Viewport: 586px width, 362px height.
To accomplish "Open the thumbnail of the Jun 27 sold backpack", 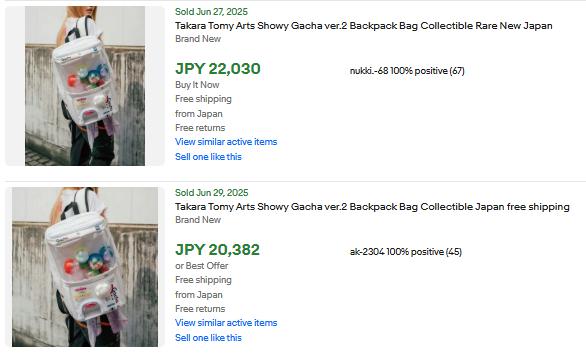I will pos(85,86).
